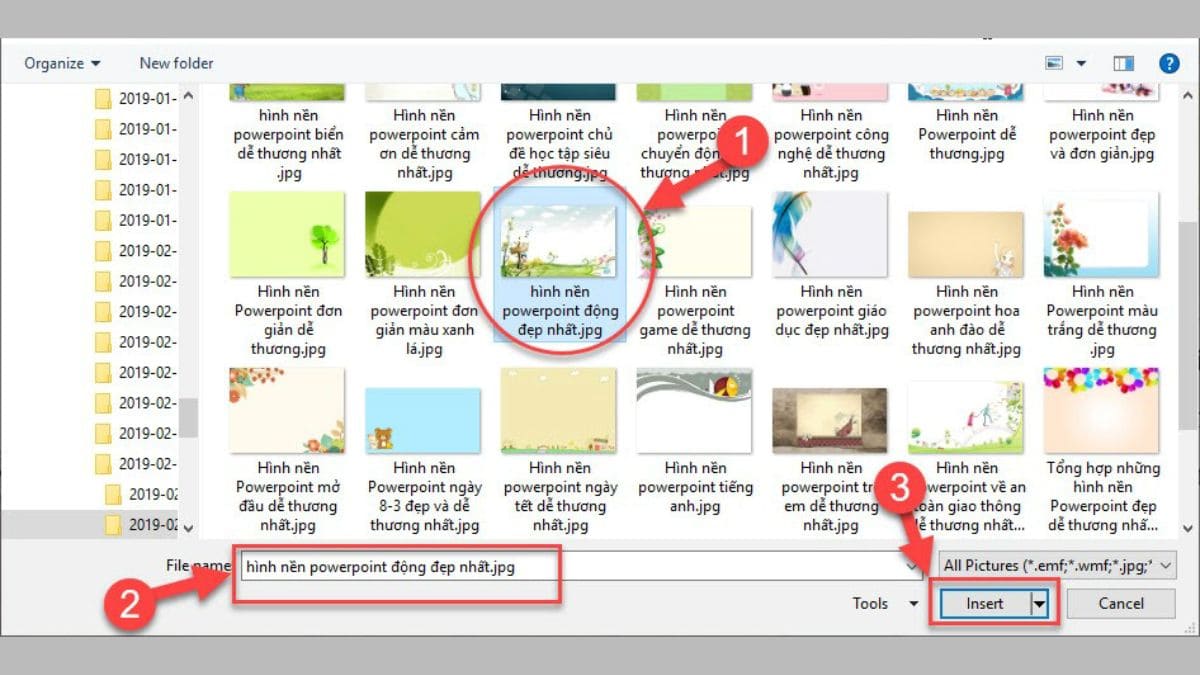The height and width of the screenshot is (675, 1200).
Task: Open the All Pictures file type dropdown
Action: click(x=1056, y=566)
